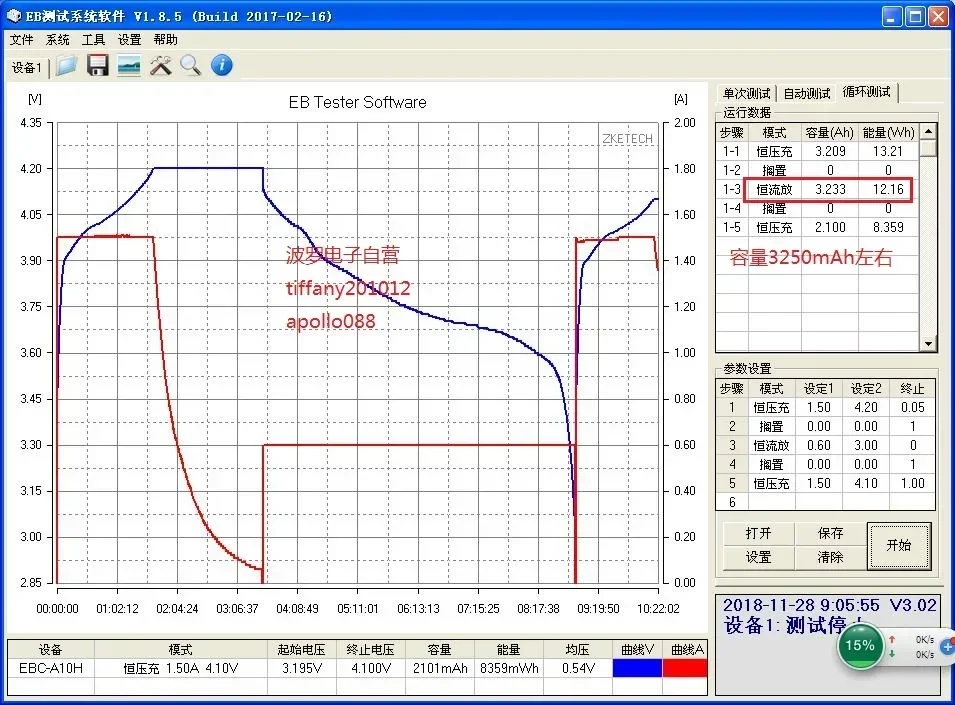Select step 3 设定2 value 3.00

click(x=865, y=445)
